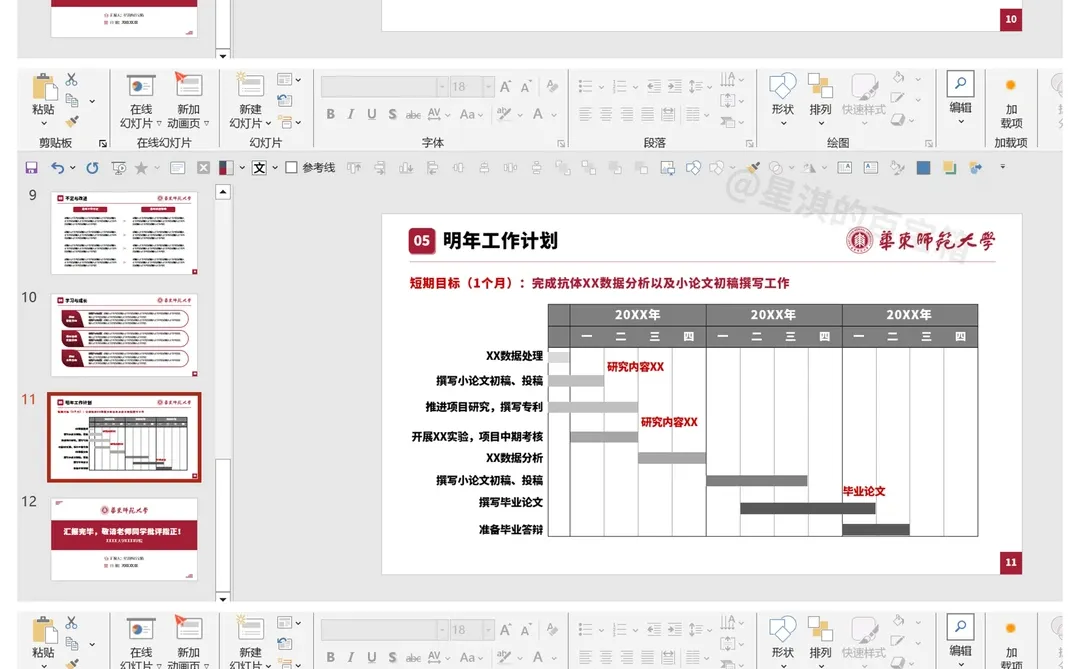This screenshot has height=669, width=1080.
Task: Click the 新动画页 animation page button
Action: (x=190, y=97)
